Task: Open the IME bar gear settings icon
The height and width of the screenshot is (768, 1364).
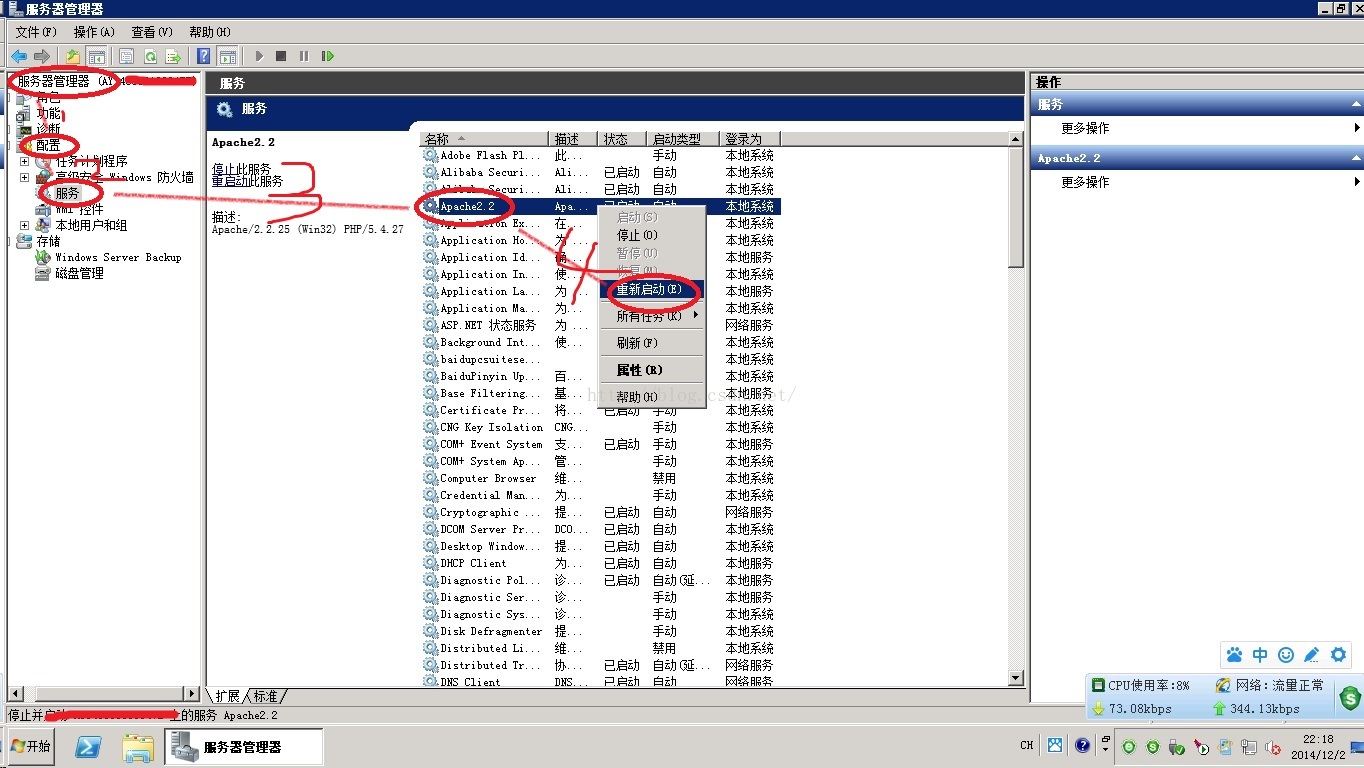Action: [x=1339, y=655]
